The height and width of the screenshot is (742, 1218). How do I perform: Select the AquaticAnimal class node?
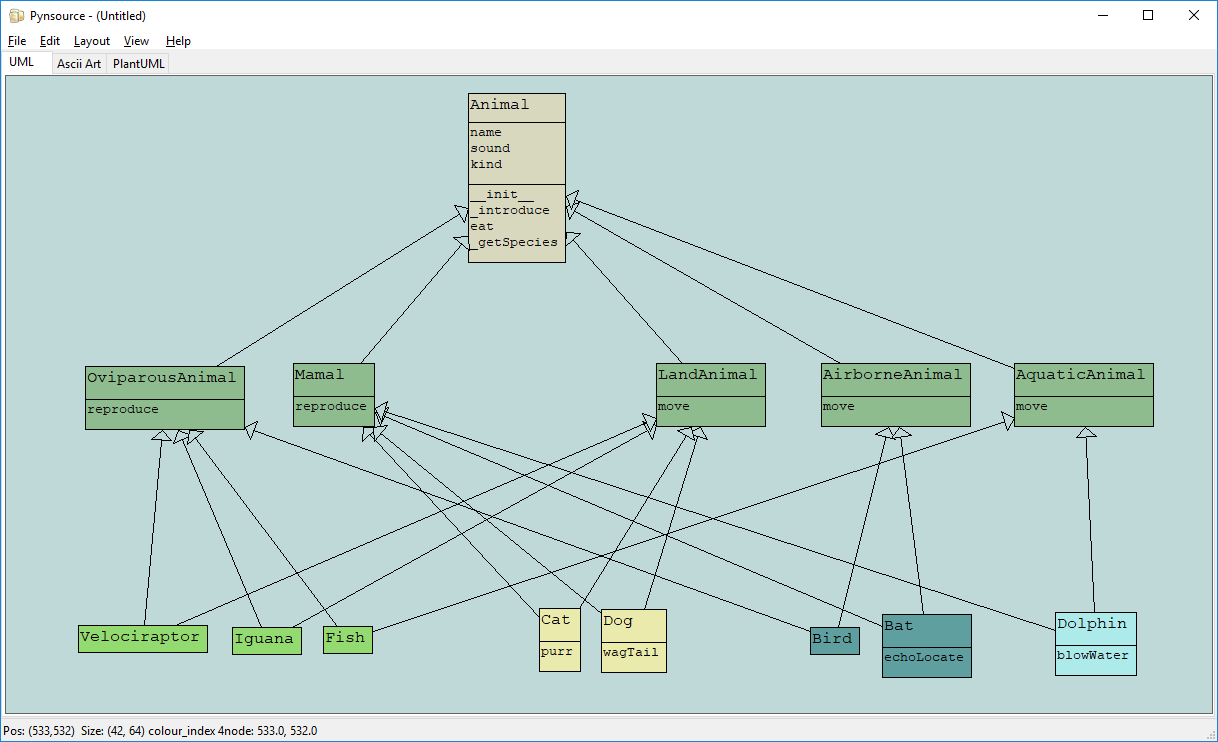(1083, 376)
